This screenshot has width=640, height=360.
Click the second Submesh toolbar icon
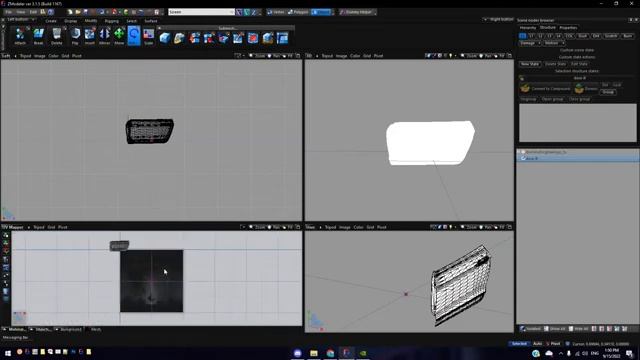point(179,38)
